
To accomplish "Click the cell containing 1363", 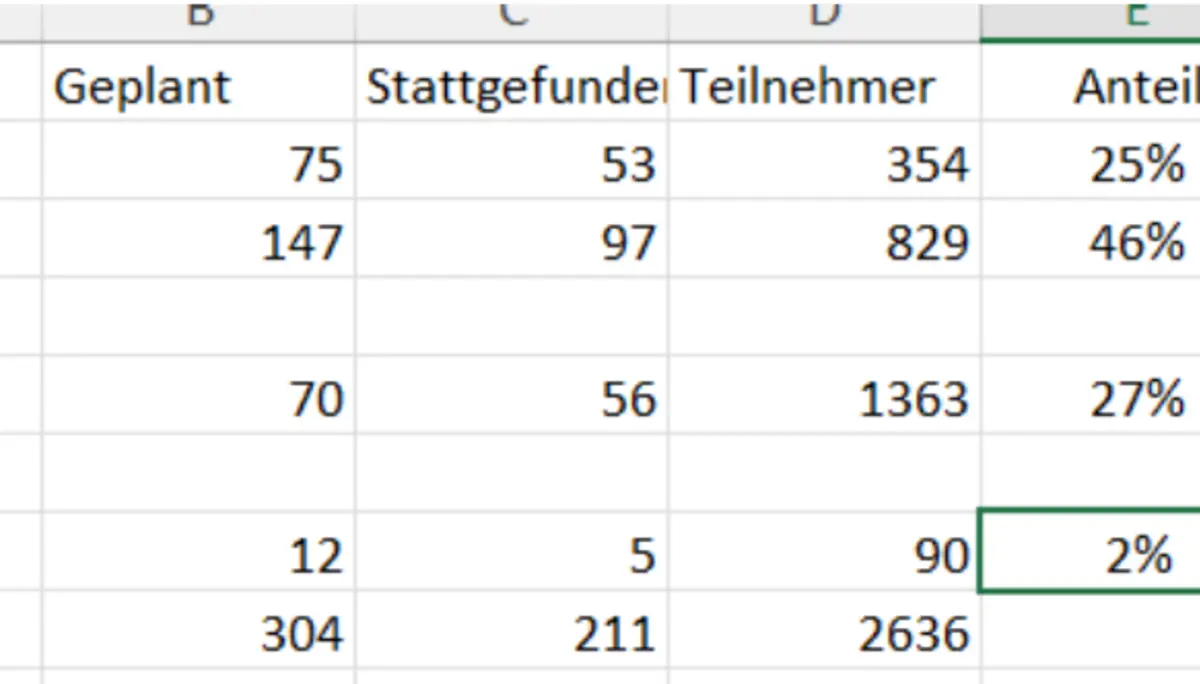I will (824, 399).
